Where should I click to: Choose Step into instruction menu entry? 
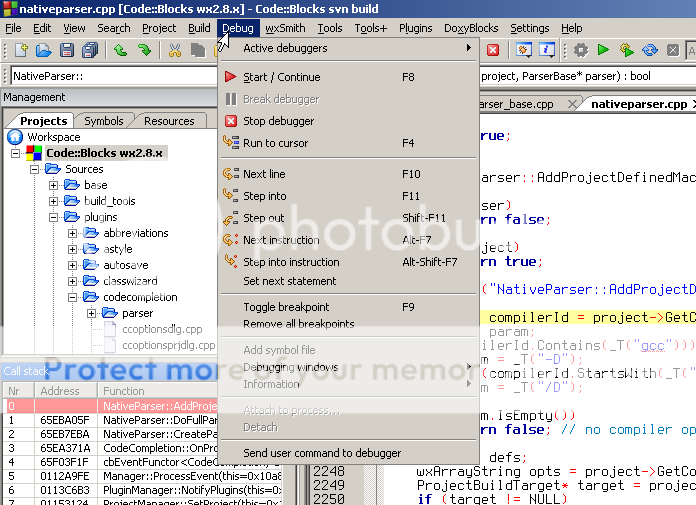pyautogui.click(x=349, y=262)
